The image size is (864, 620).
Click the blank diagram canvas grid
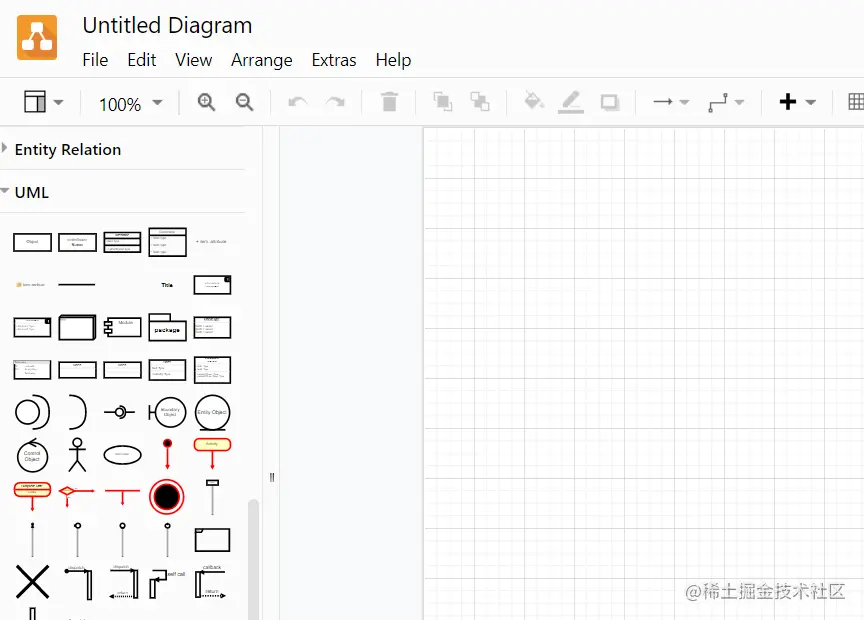[644, 374]
